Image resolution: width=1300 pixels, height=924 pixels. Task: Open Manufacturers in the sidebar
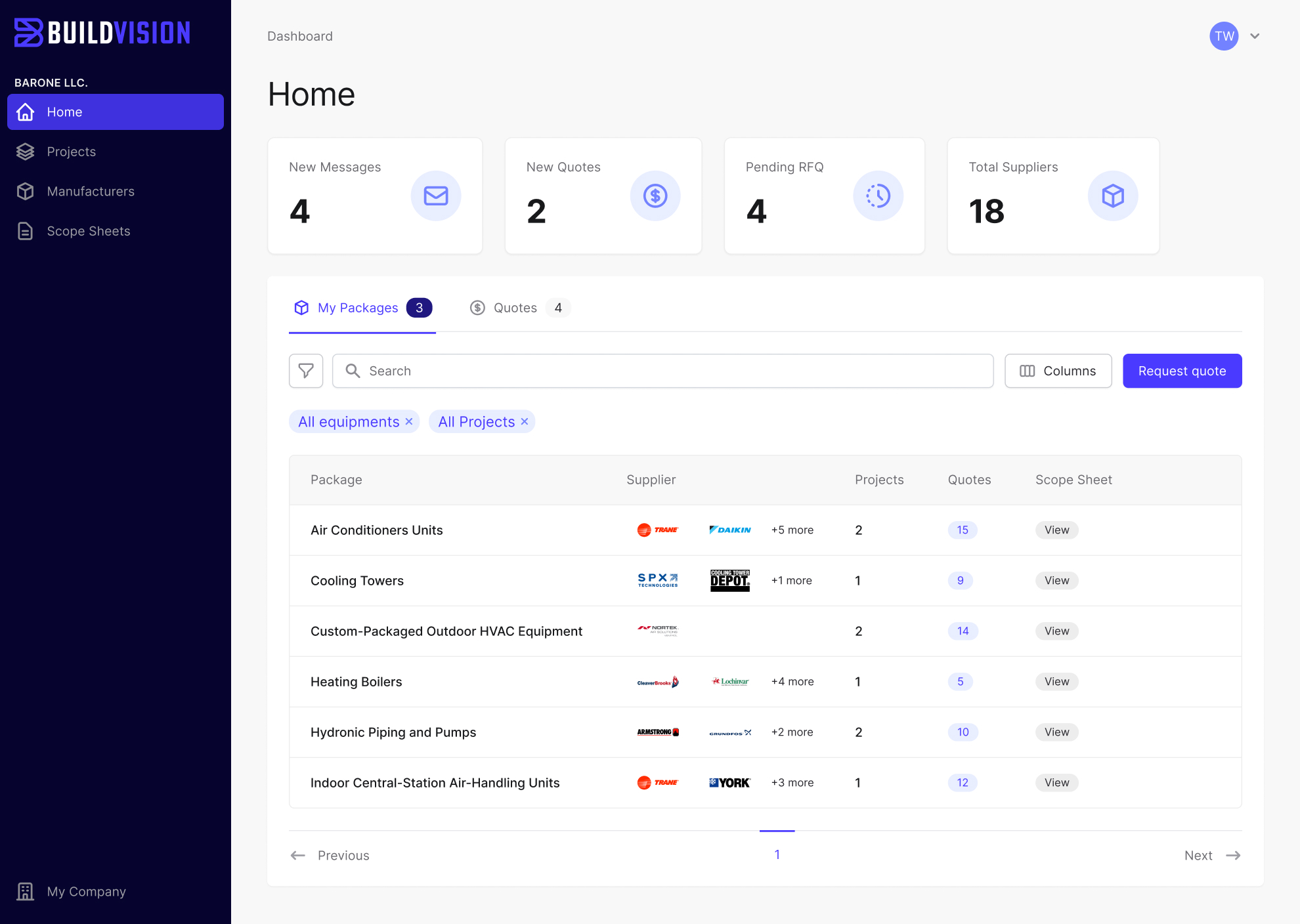[90, 191]
